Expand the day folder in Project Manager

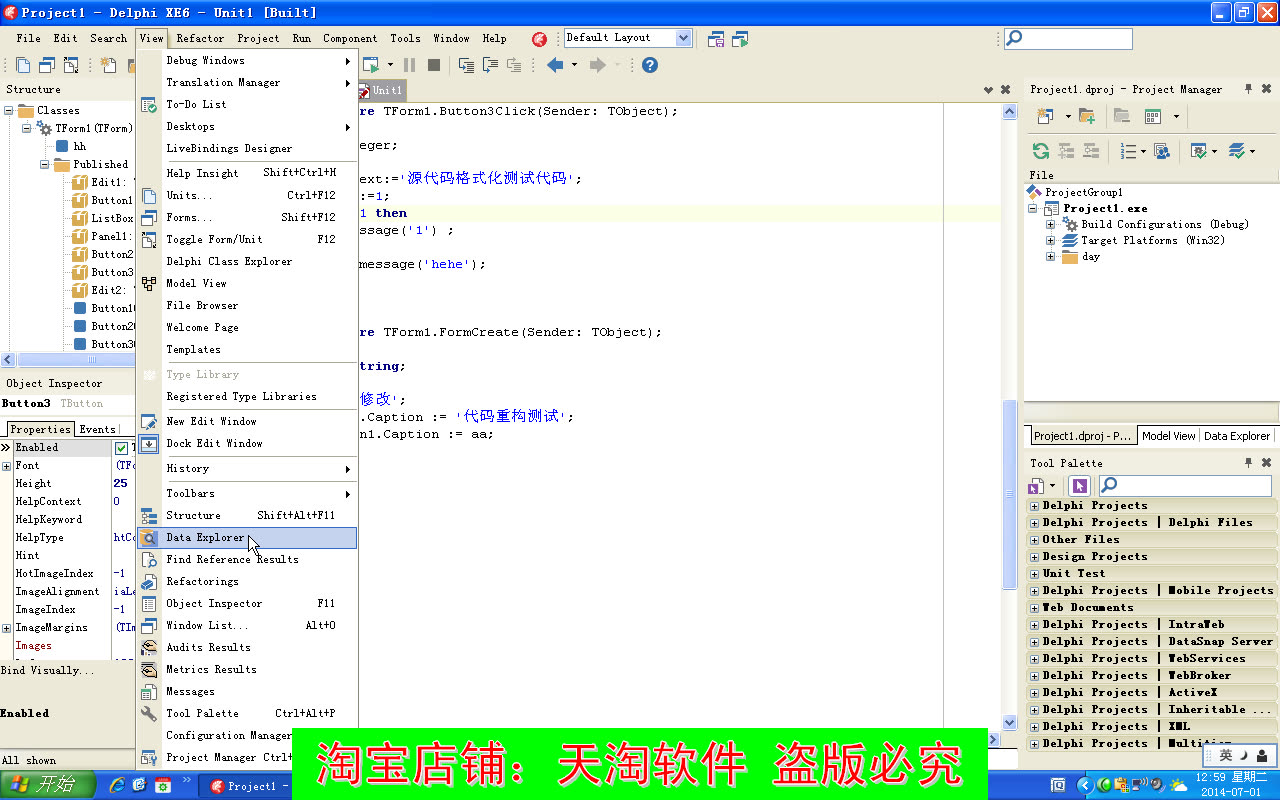coord(1051,257)
